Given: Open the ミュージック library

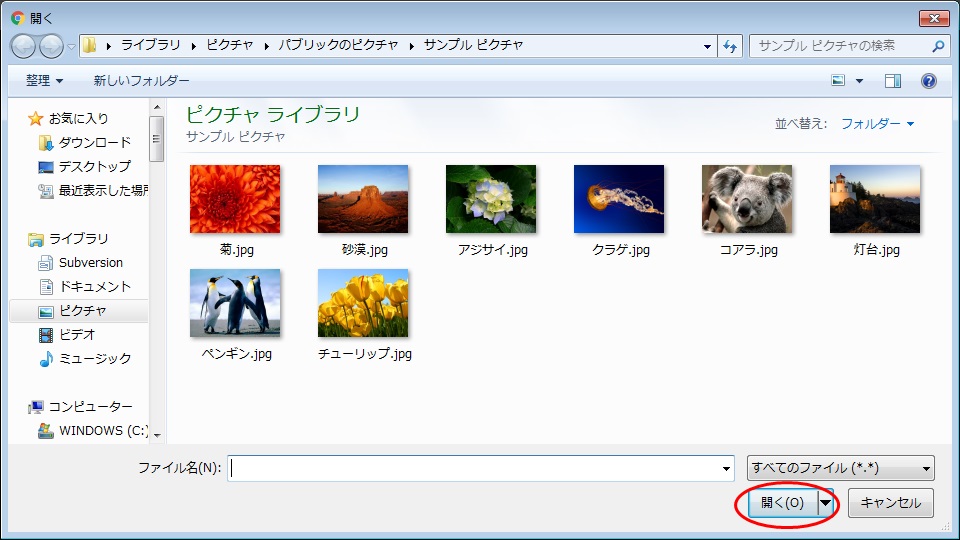Looking at the screenshot, I should 95,358.
